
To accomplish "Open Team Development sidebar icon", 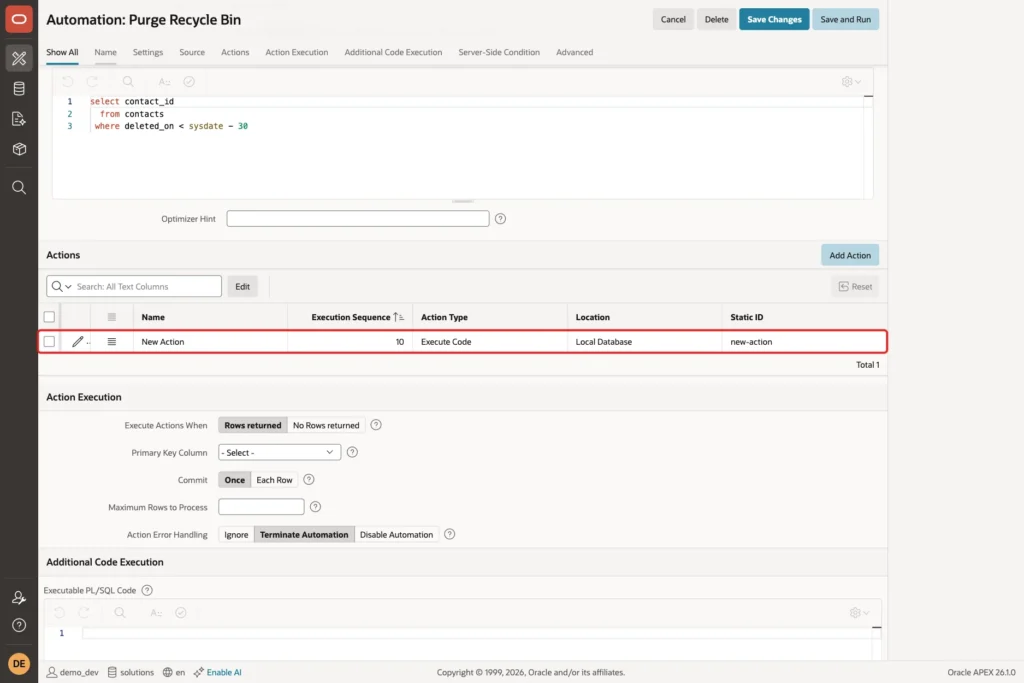I will tap(19, 119).
